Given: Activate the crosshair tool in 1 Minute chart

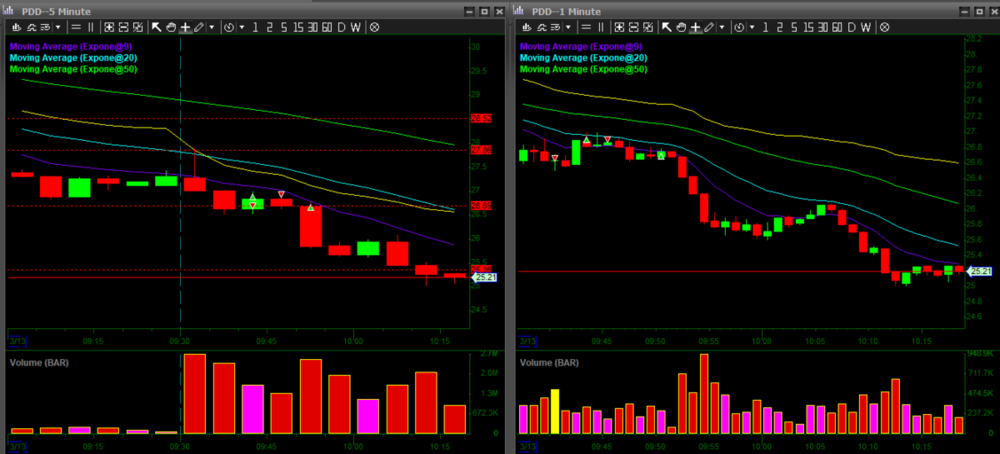Looking at the screenshot, I should [x=695, y=27].
